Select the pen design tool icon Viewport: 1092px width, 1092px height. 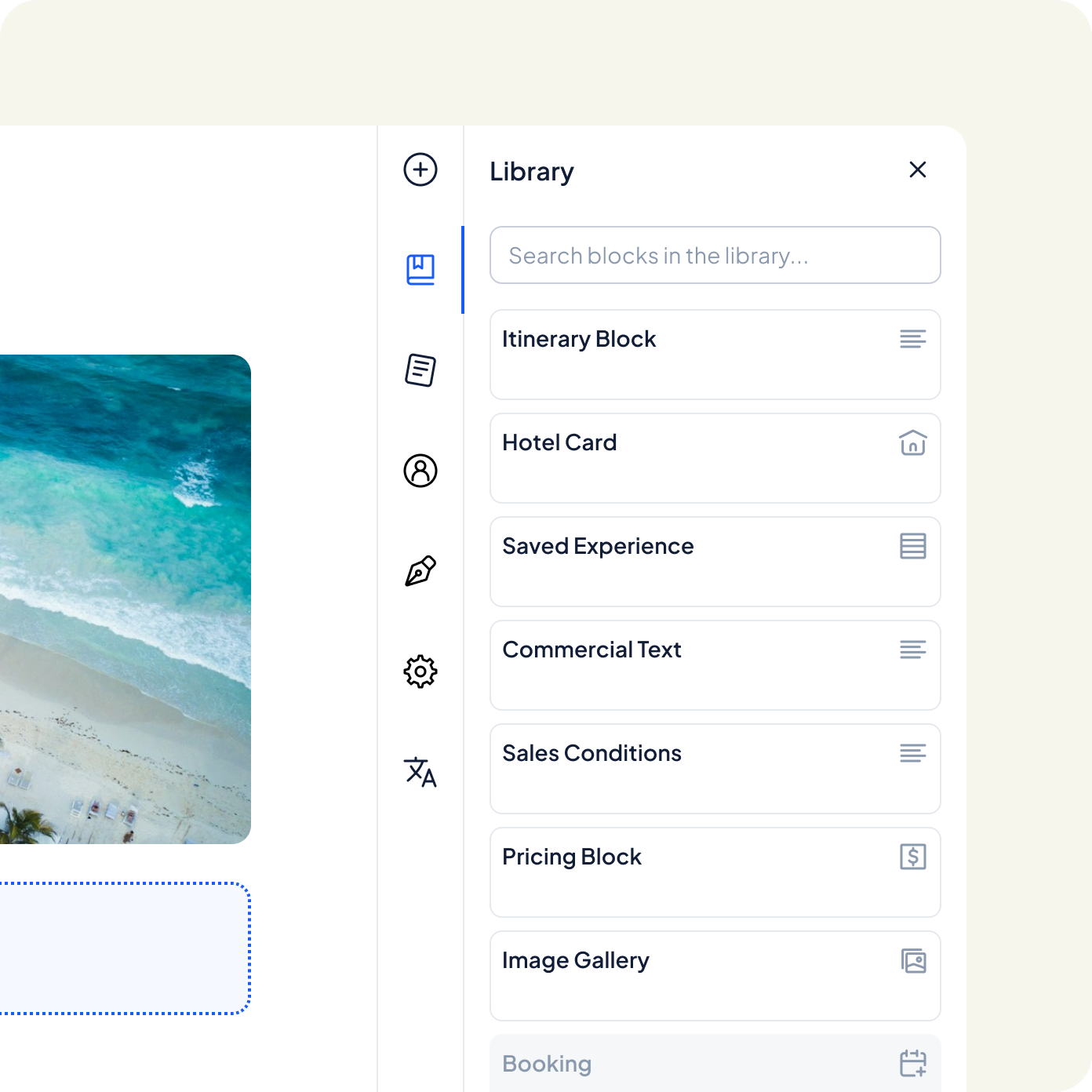coord(420,571)
